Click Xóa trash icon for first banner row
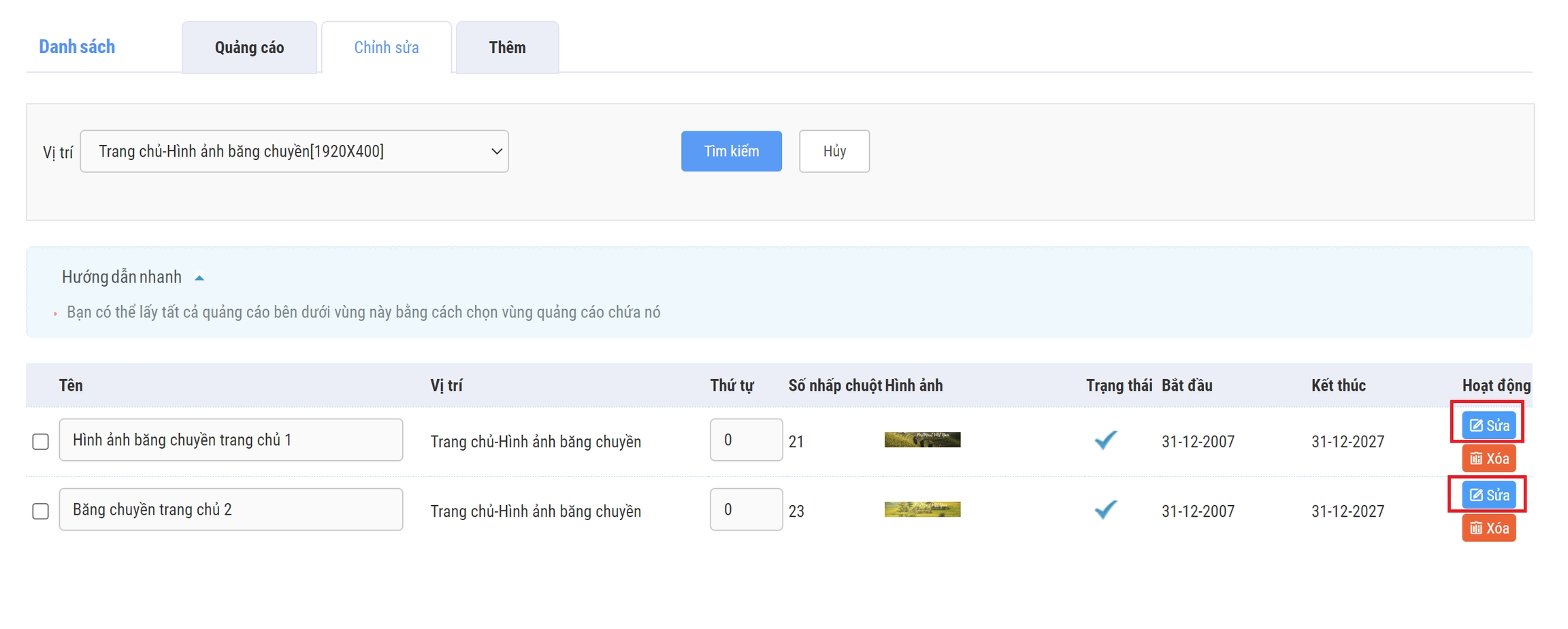 [1476, 459]
